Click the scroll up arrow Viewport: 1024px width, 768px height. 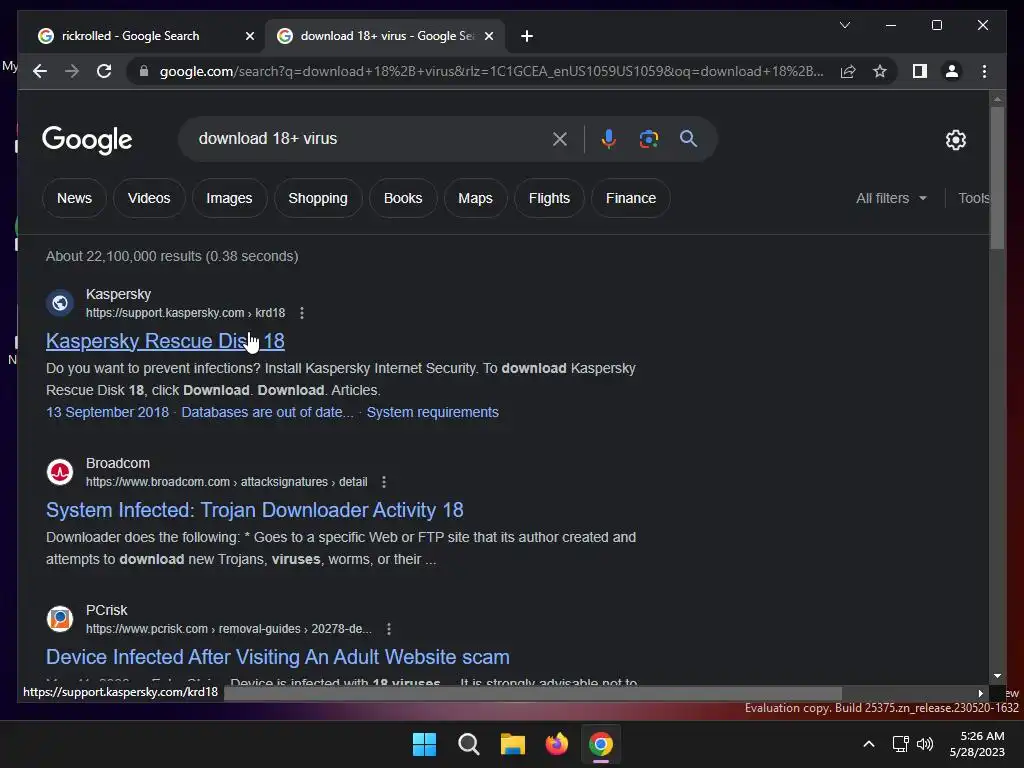click(997, 99)
